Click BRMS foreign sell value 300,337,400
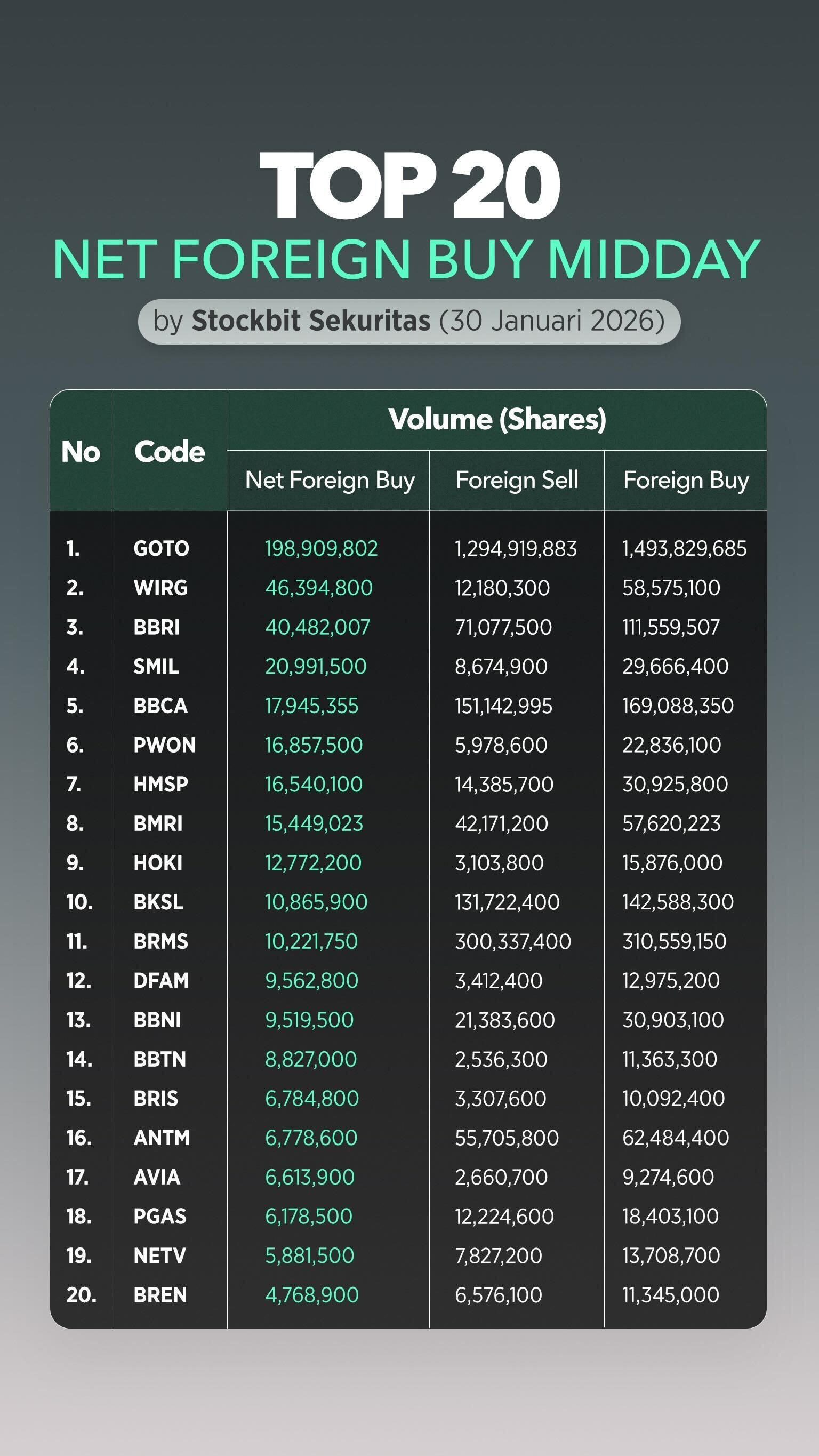The width and height of the screenshot is (819, 1456). tap(512, 941)
